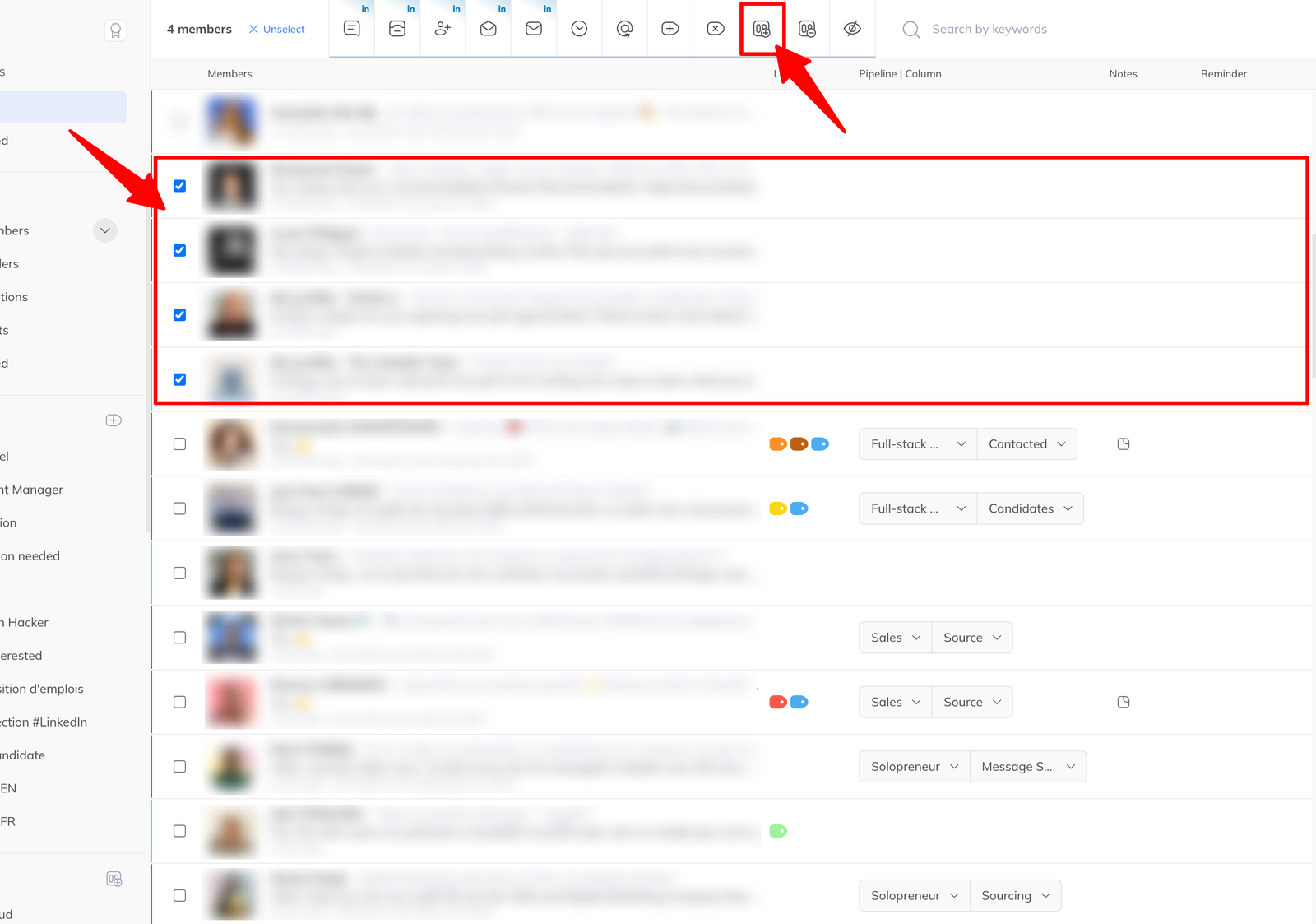This screenshot has width=1316, height=924.
Task: Open the note icon beside red-tagged Sales row
Action: tap(1124, 702)
